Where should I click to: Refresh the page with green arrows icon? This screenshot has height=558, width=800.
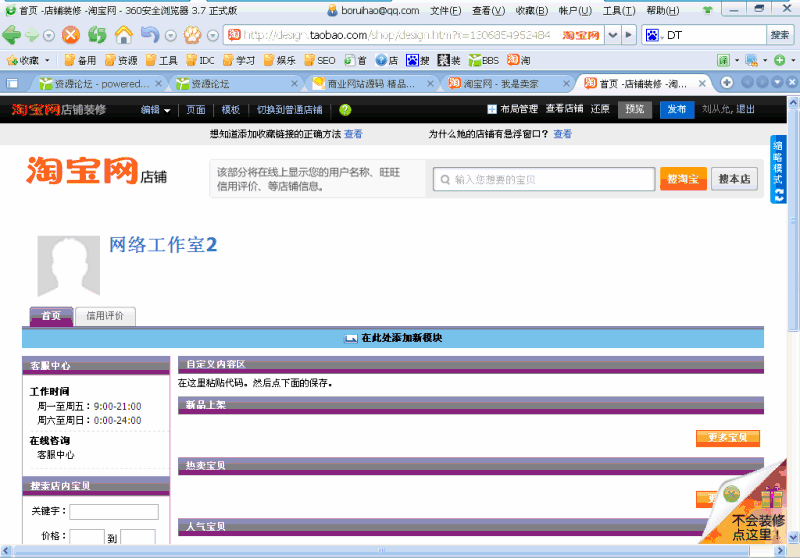pyautogui.click(x=97, y=35)
